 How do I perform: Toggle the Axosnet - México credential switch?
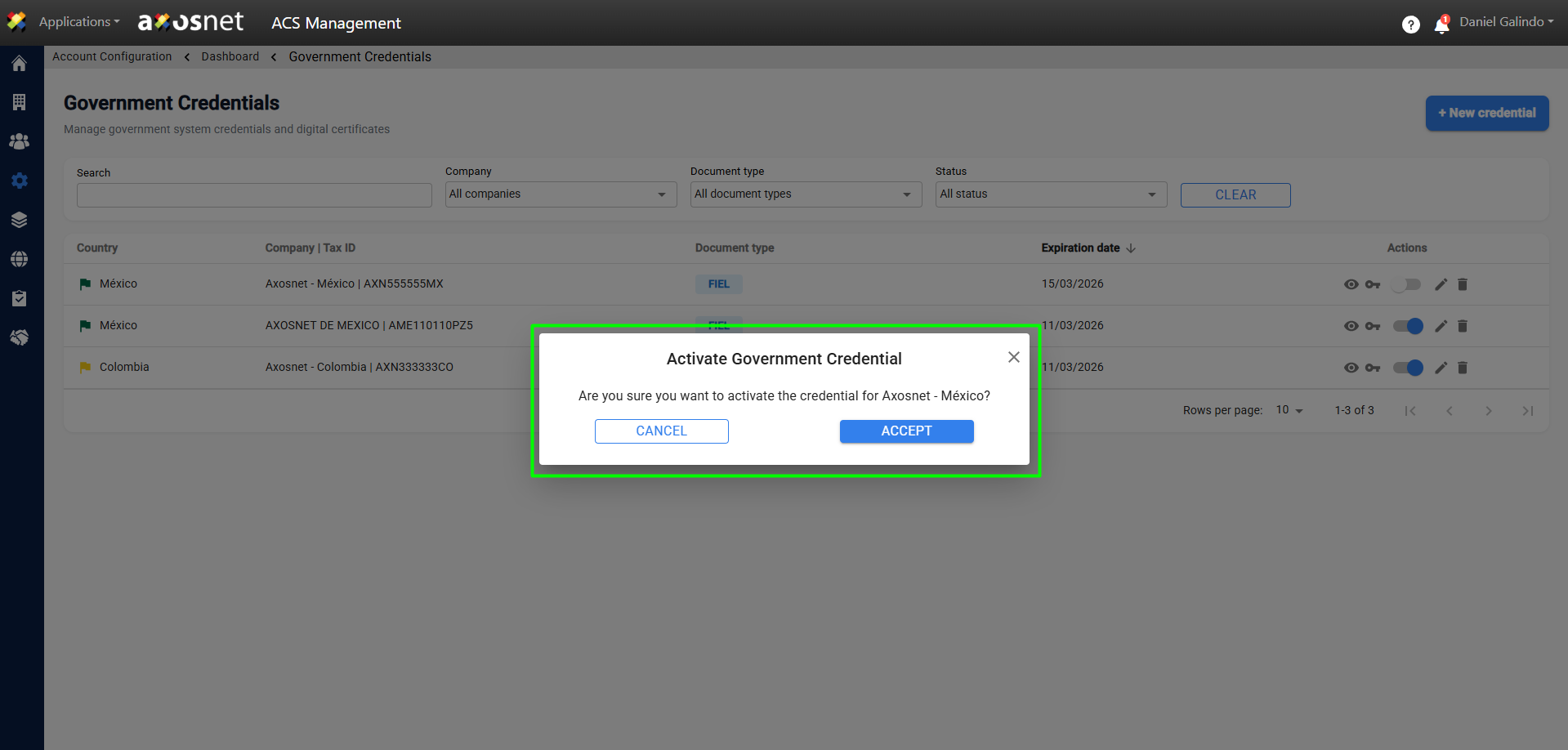(x=1407, y=284)
